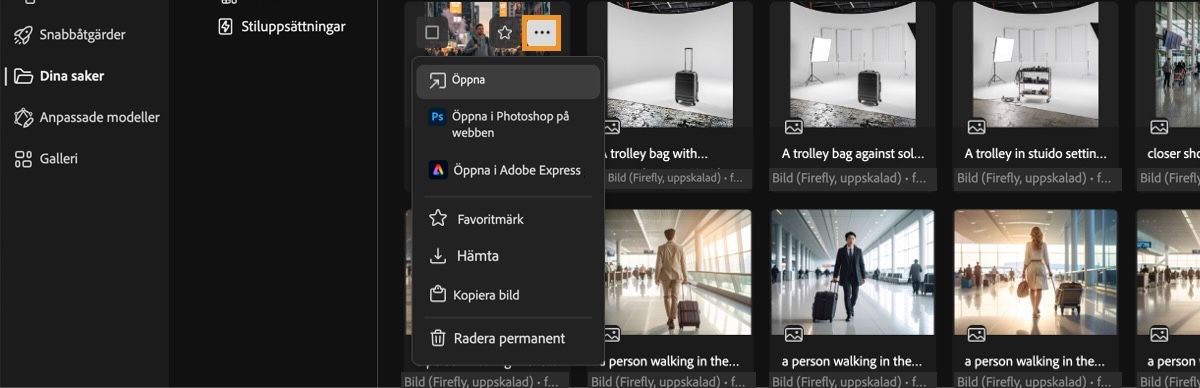The width and height of the screenshot is (1200, 388).
Task: Click the 'a person walking in the...' title under beige coat woman
Action: [1036, 361]
